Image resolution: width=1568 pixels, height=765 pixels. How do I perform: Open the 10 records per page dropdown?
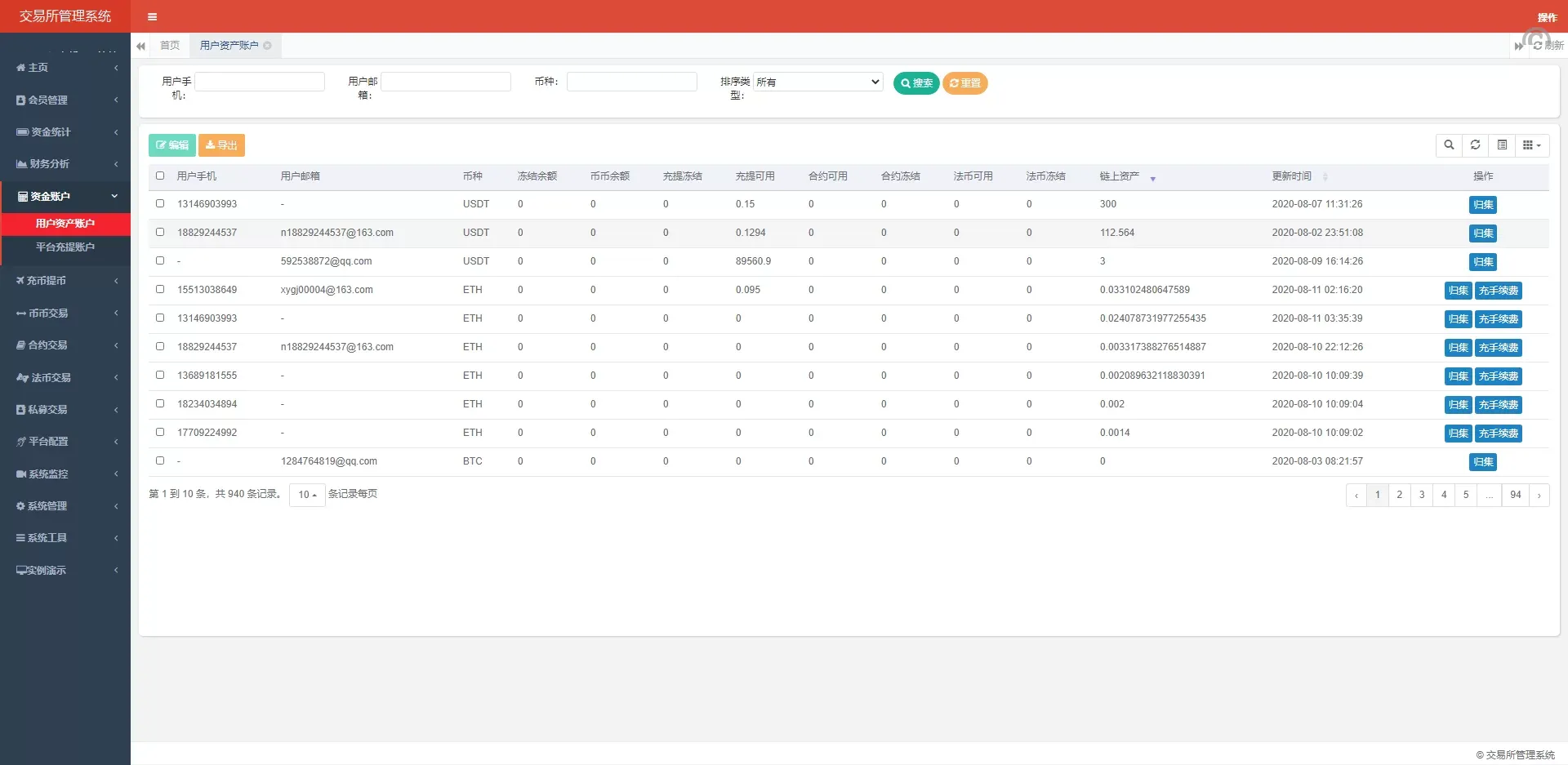click(x=307, y=495)
